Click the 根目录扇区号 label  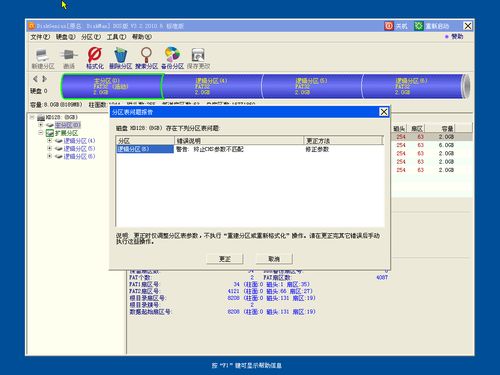pyautogui.click(x=147, y=298)
